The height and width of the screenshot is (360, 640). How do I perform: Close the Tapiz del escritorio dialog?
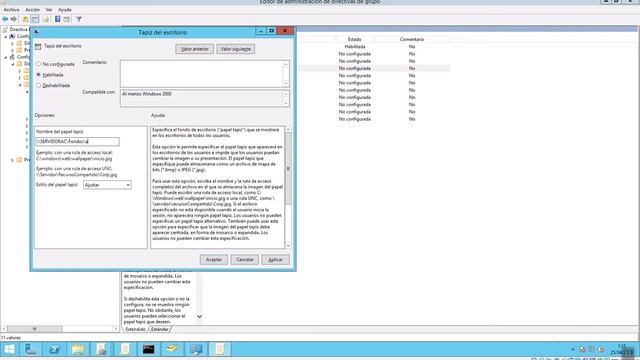click(x=285, y=31)
